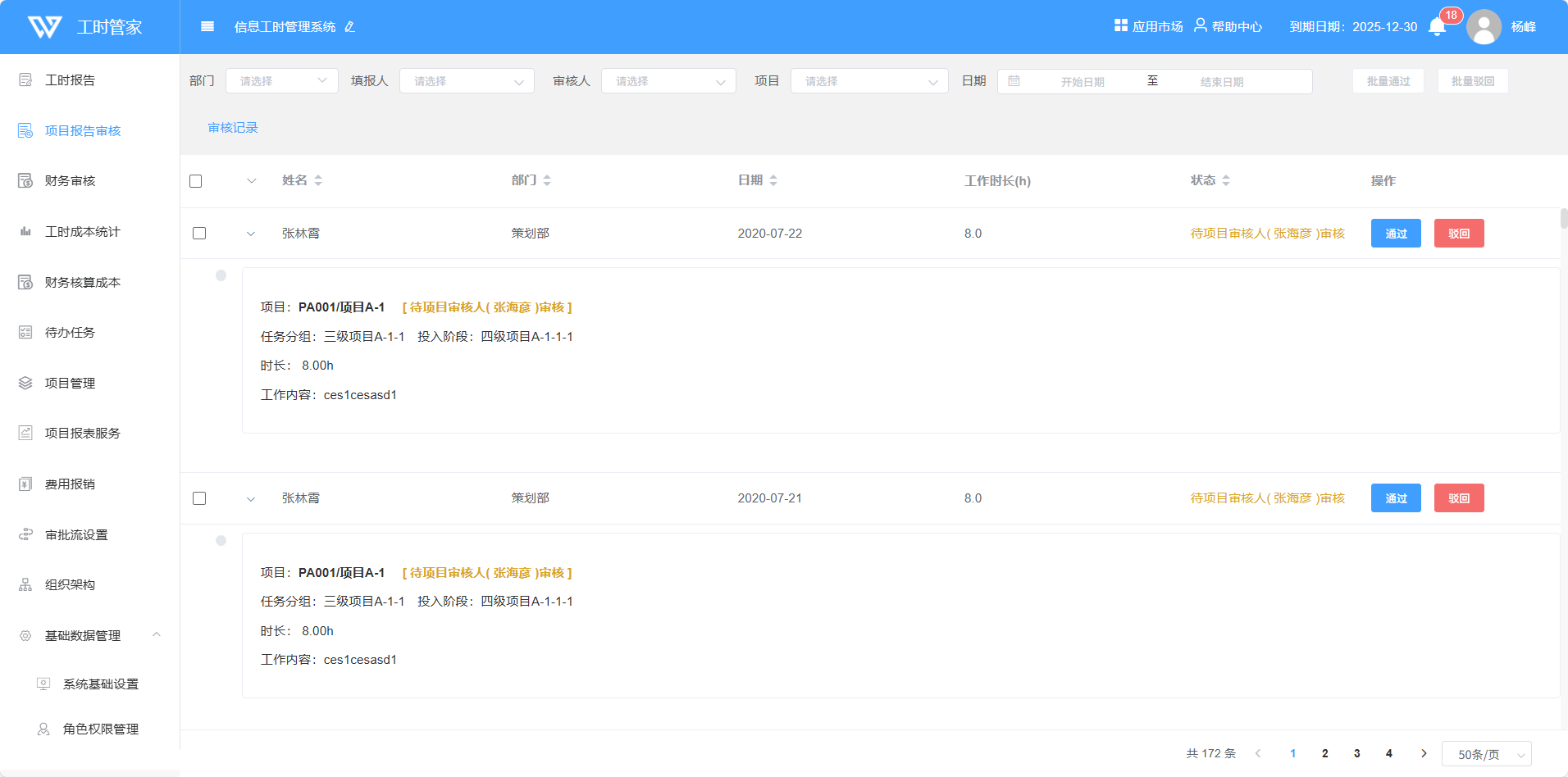Approve the 2020-07-22 report with 通过

pyautogui.click(x=1395, y=234)
